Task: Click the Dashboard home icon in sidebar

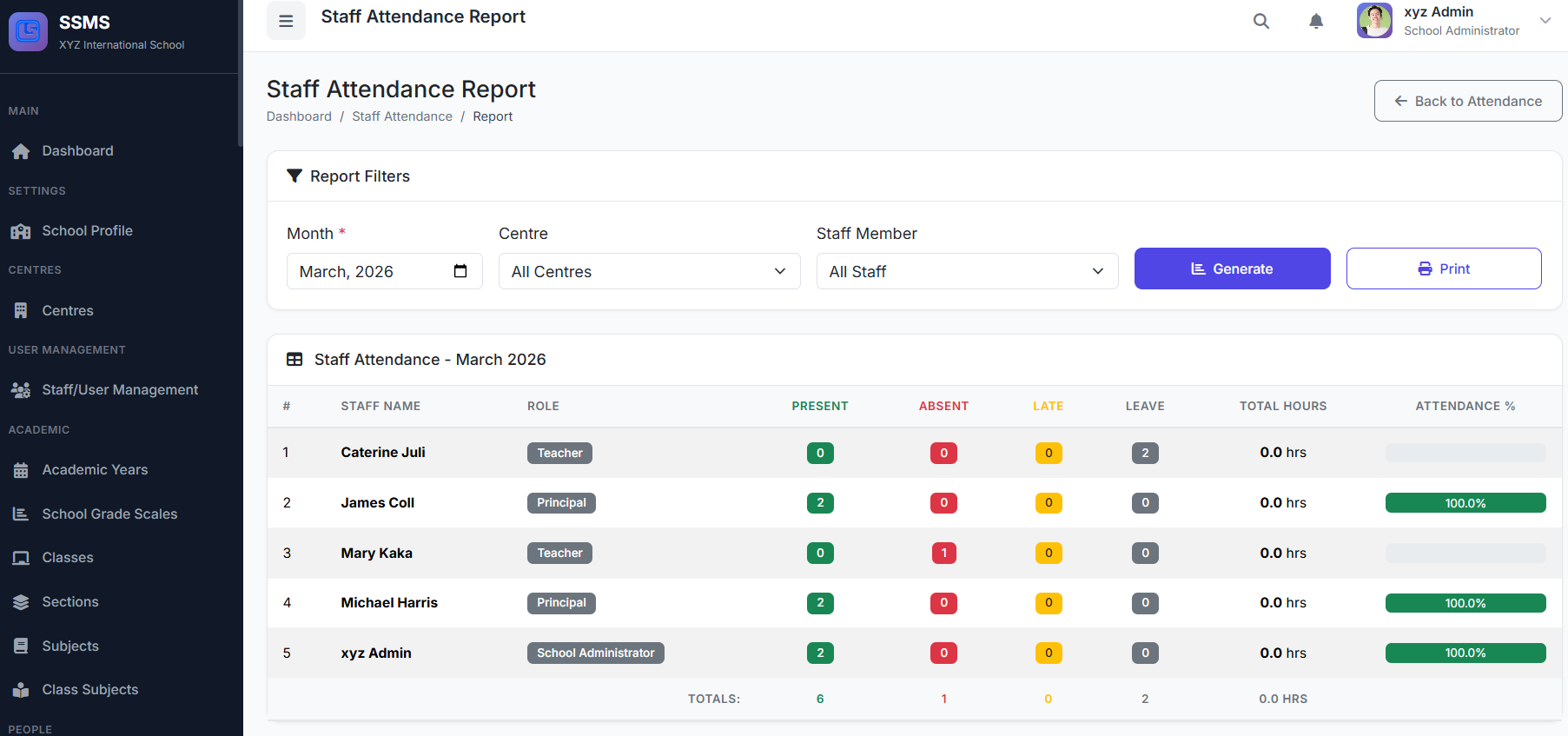Action: pyautogui.click(x=21, y=151)
